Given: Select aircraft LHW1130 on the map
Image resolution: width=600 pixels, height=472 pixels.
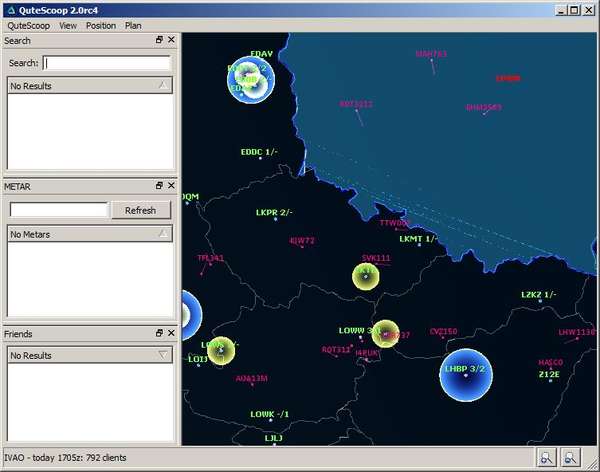Looking at the screenshot, I should 576,332.
